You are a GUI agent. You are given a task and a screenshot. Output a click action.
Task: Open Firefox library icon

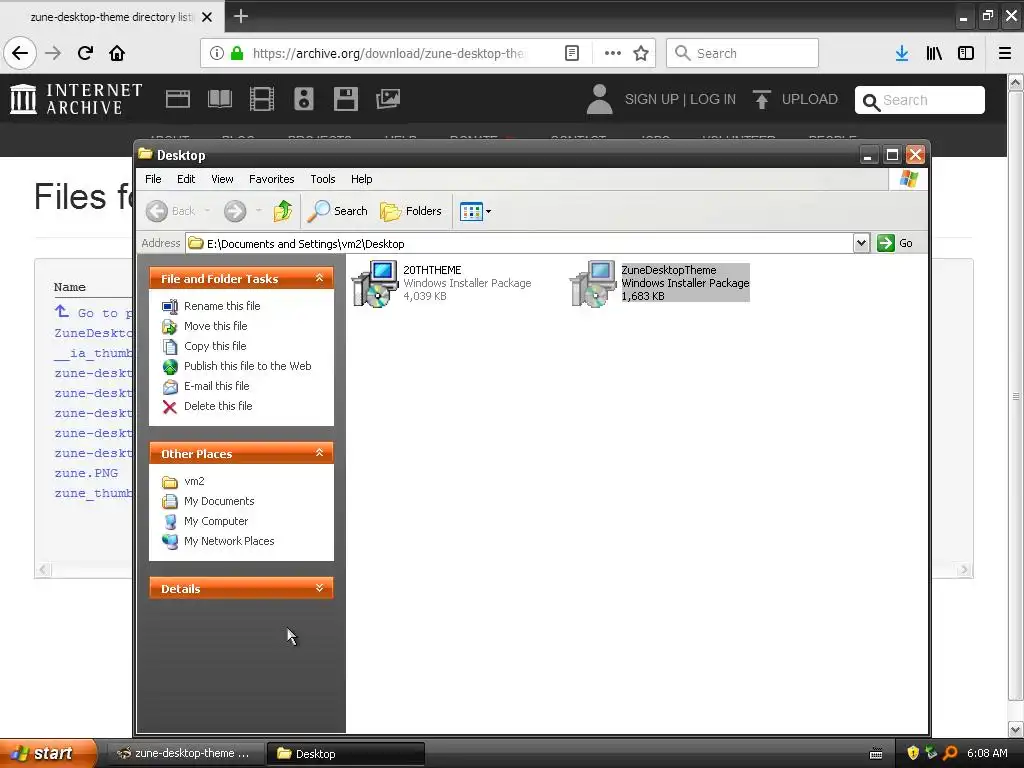[x=934, y=53]
